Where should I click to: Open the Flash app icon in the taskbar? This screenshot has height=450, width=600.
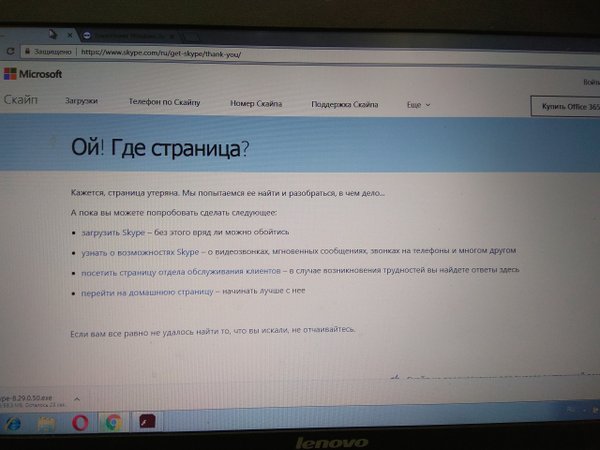[147, 422]
